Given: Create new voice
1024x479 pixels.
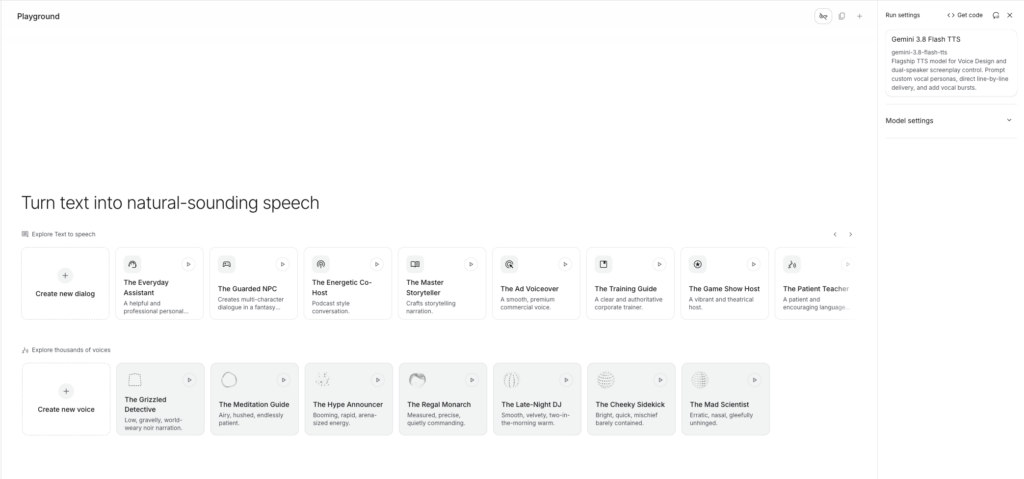Looking at the screenshot, I should coord(66,399).
